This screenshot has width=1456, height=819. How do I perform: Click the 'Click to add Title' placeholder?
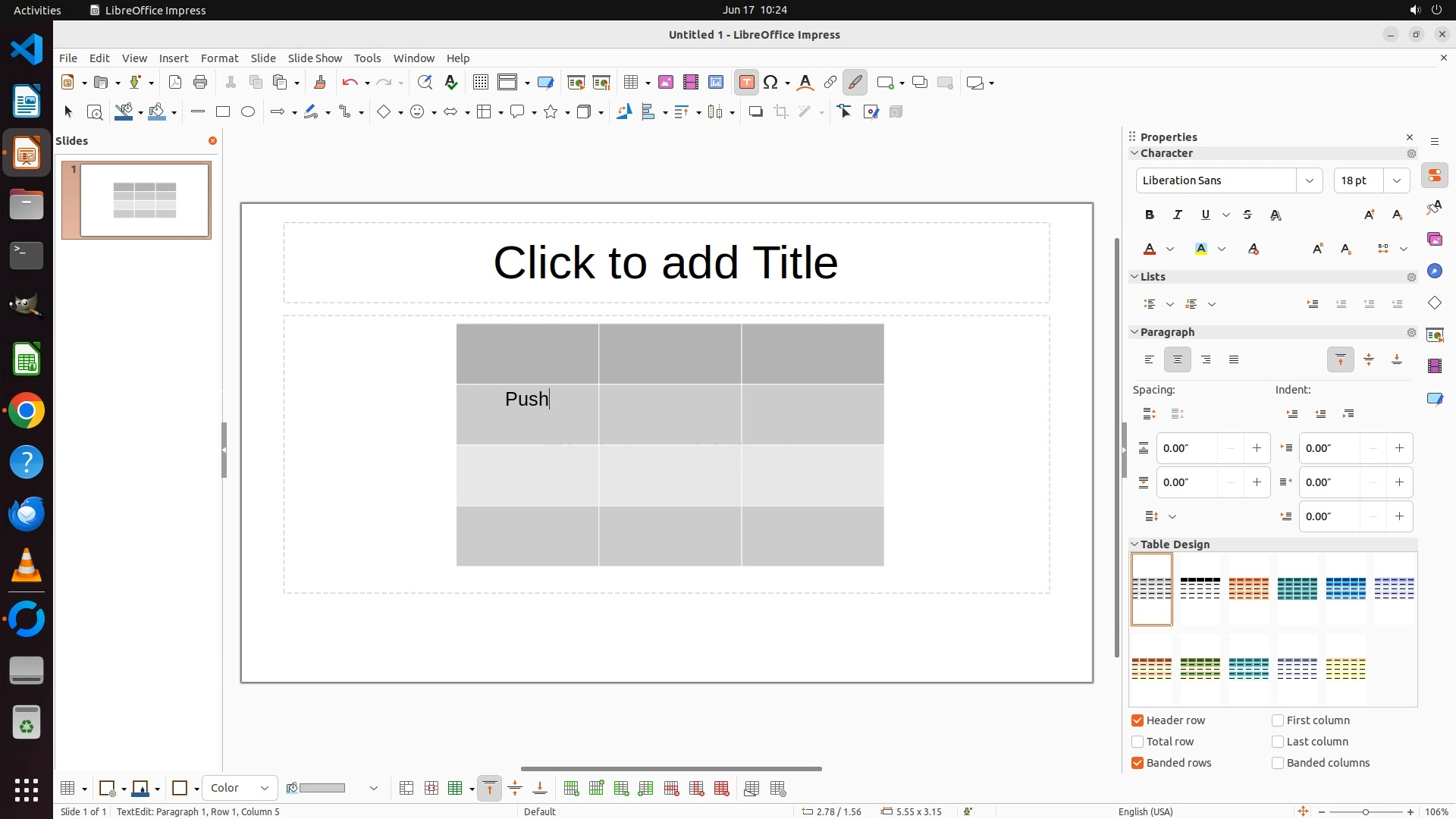[x=666, y=262]
